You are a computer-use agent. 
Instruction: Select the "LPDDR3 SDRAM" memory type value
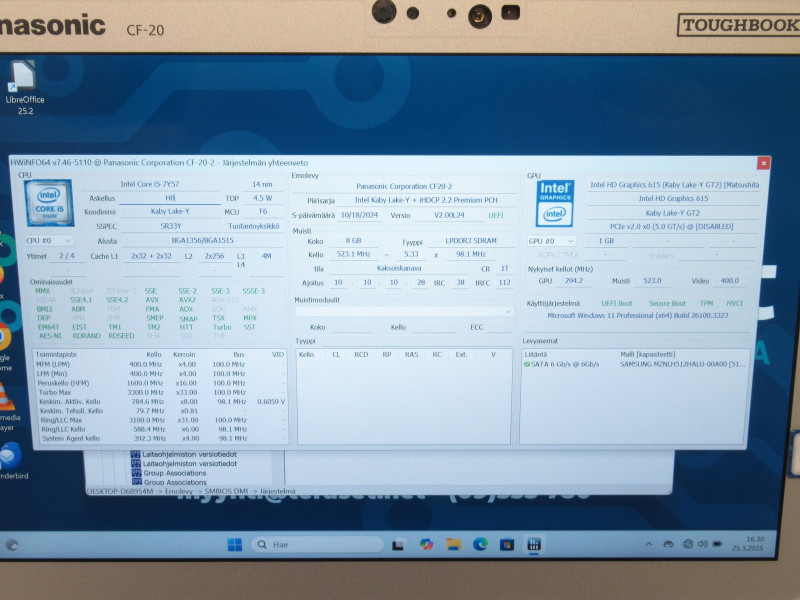click(471, 240)
